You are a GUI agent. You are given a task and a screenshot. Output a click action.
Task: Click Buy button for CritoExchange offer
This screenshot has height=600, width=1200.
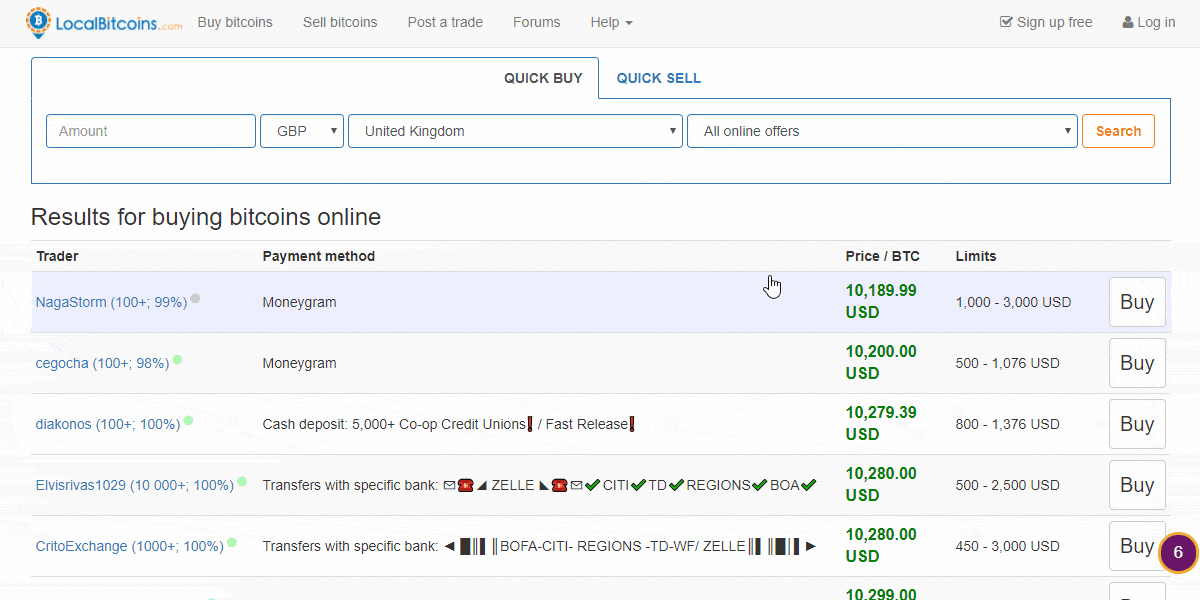1137,546
